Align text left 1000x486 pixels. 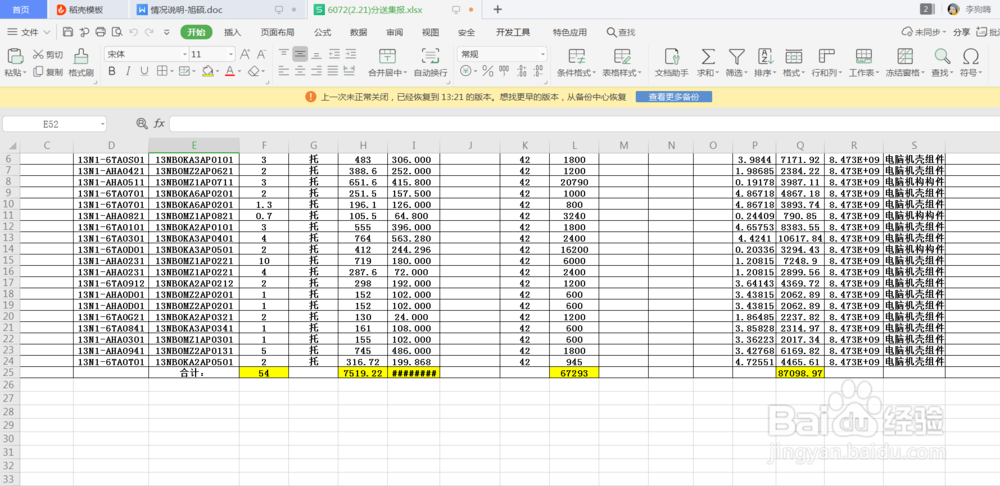284,71
